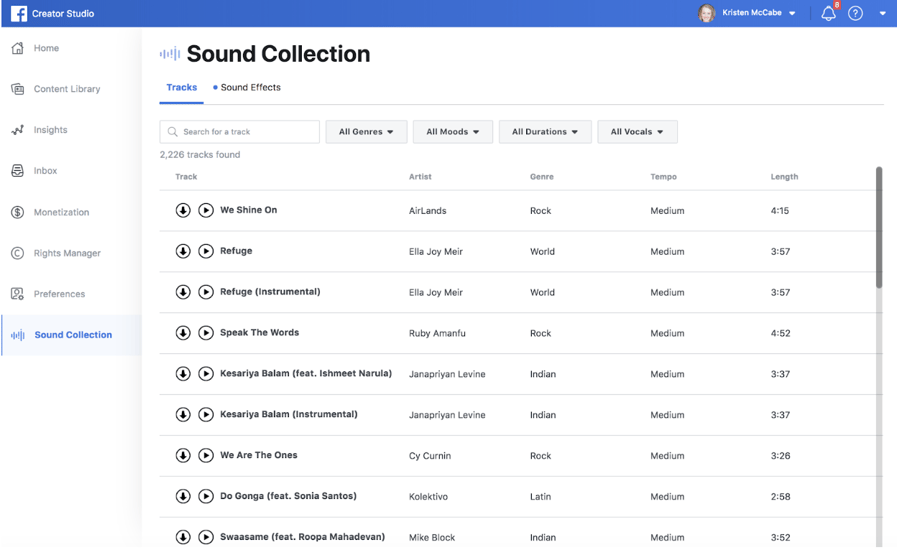Open the notifications bell
The width and height of the screenshot is (897, 550).
[x=828, y=13]
